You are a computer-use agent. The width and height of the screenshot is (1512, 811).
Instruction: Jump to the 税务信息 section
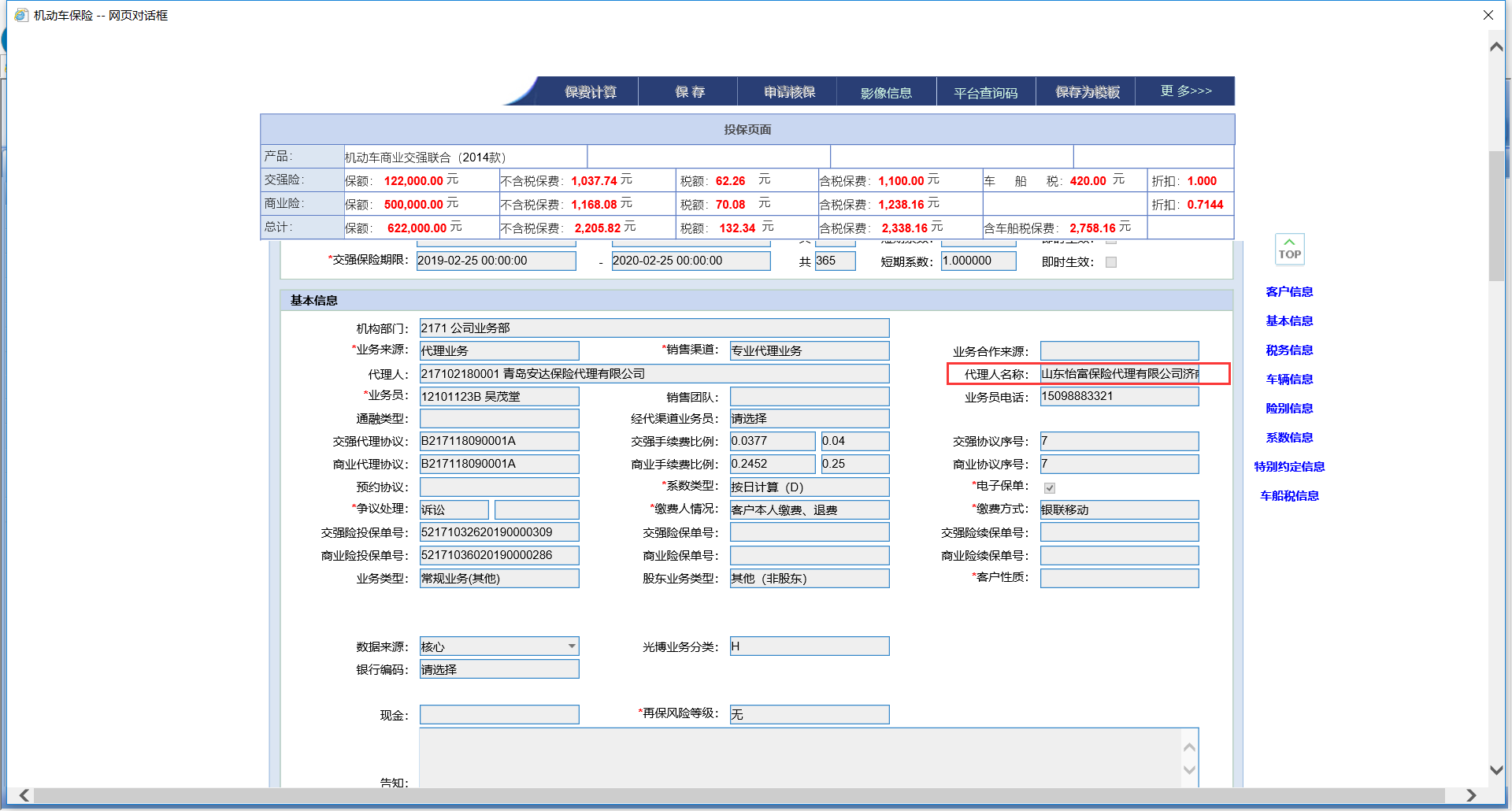click(x=1289, y=350)
